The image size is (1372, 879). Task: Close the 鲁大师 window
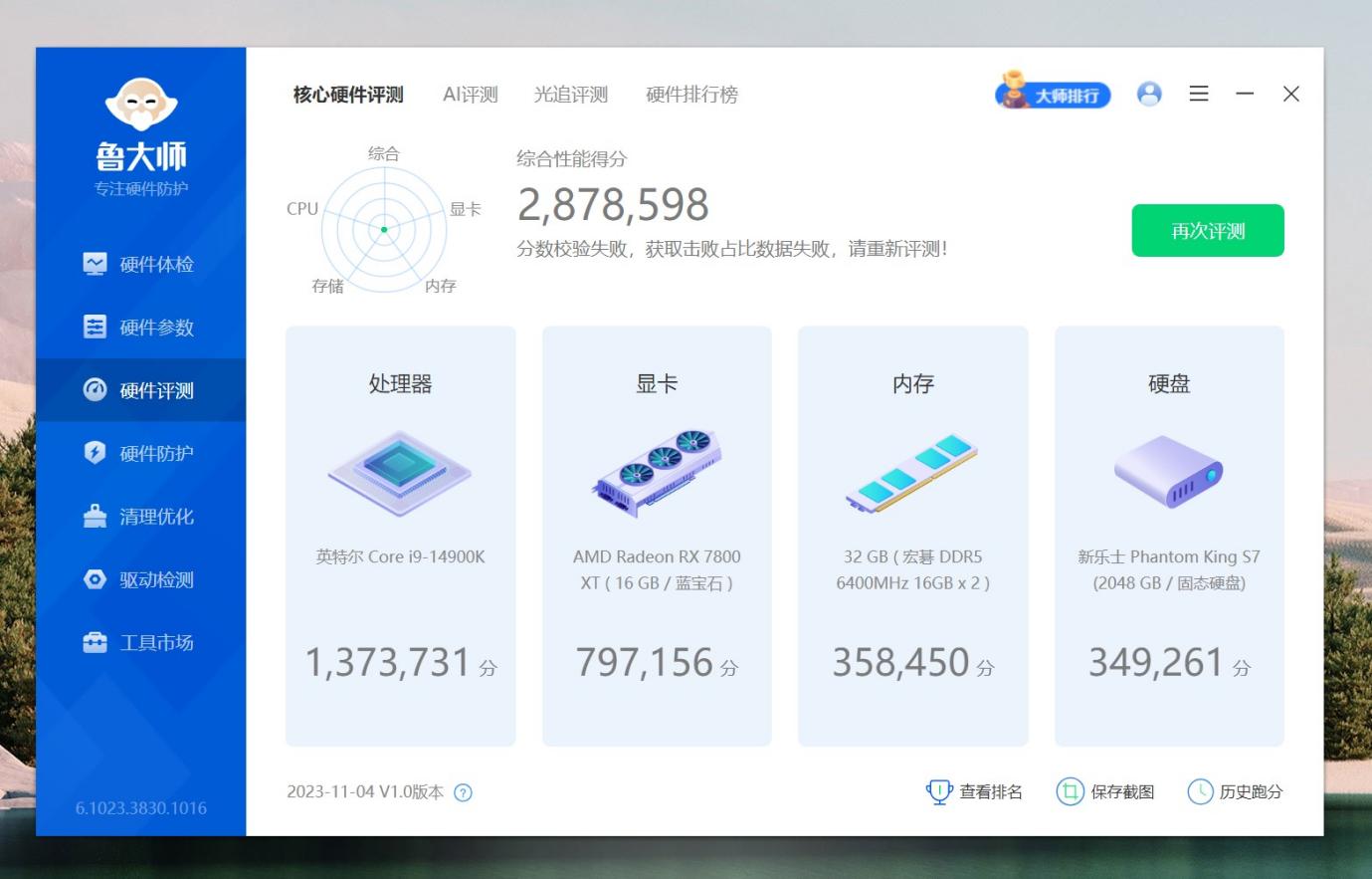tap(1291, 94)
